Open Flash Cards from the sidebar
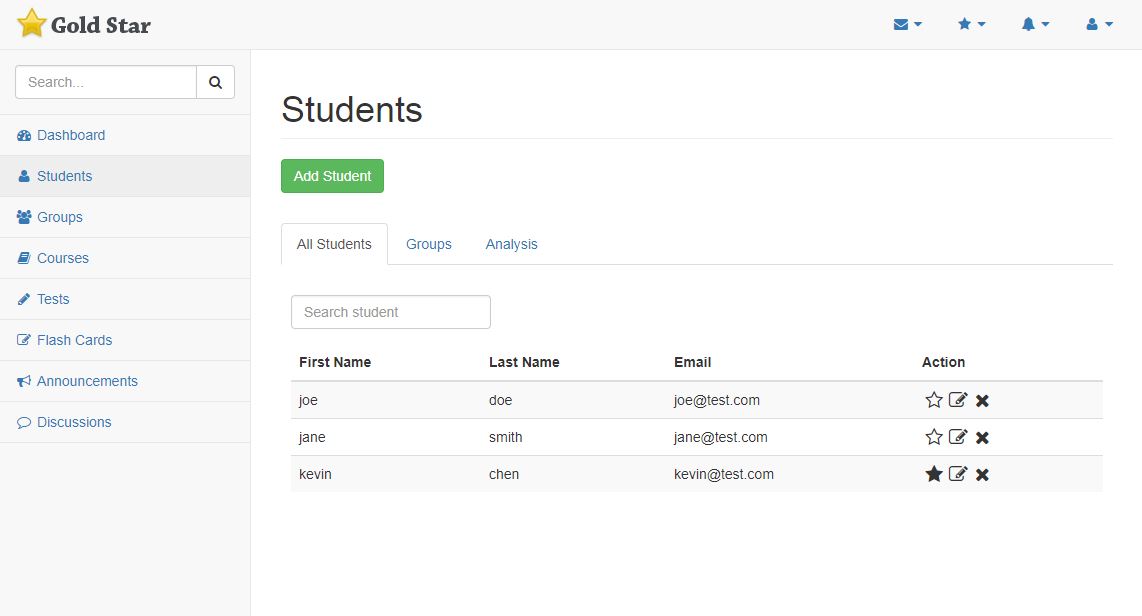Viewport: 1142px width, 616px height. click(73, 340)
